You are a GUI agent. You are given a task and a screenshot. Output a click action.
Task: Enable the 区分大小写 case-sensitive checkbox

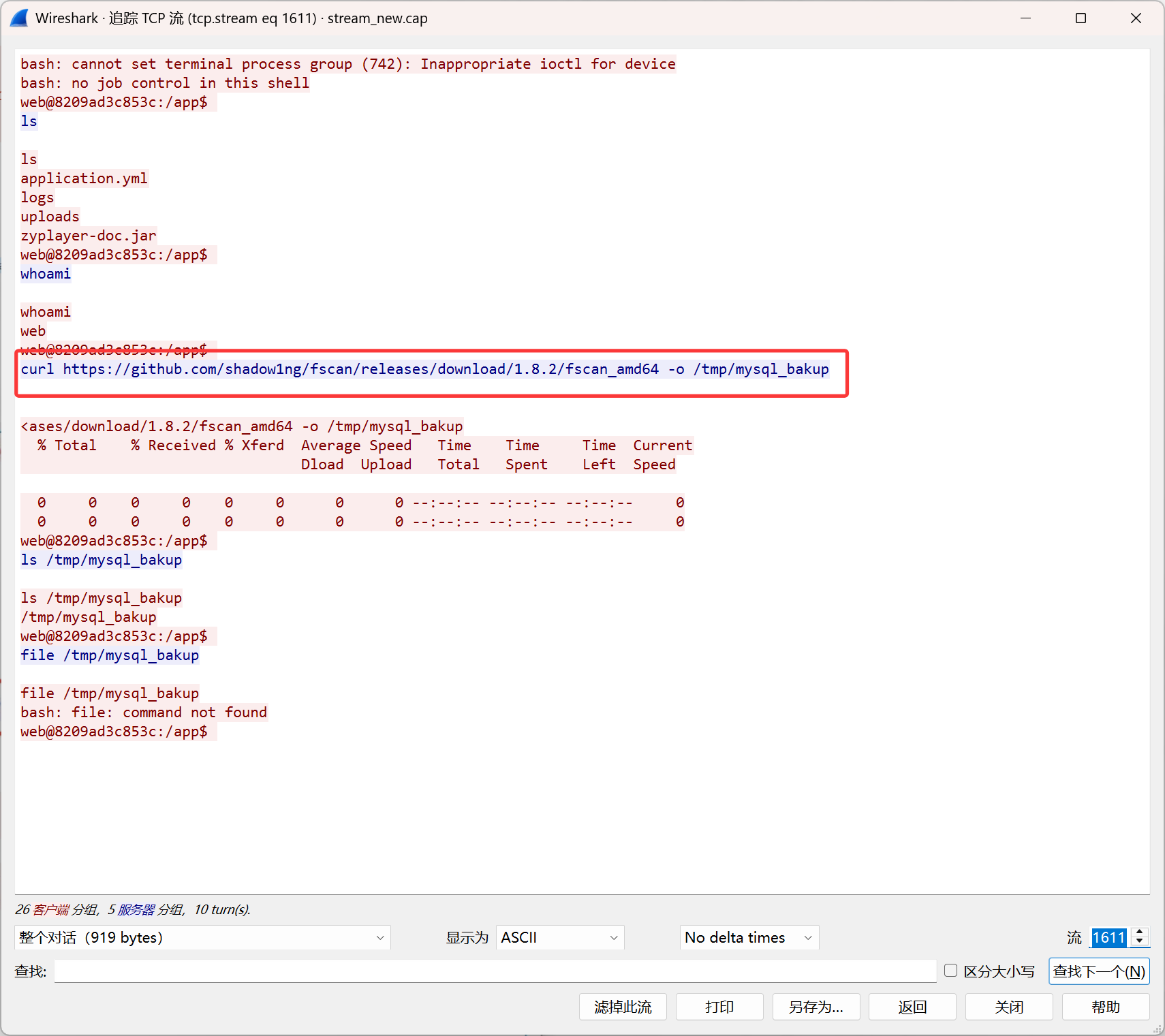(x=951, y=971)
